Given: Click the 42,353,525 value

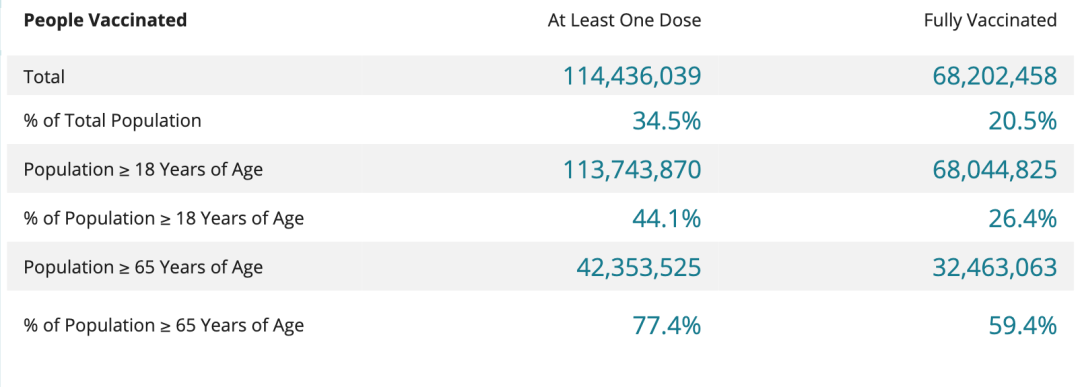Looking at the screenshot, I should (638, 266).
